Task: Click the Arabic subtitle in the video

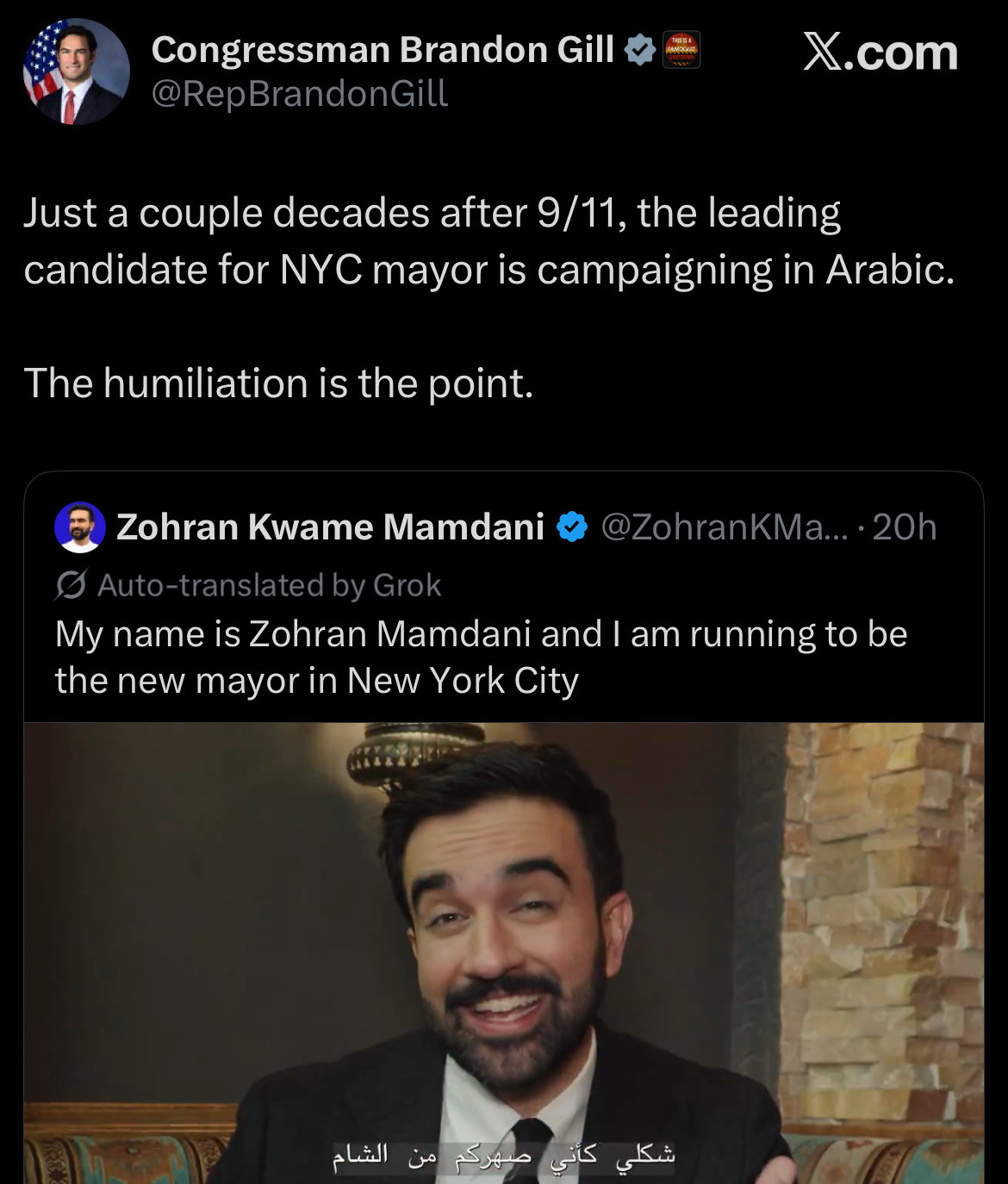Action: 504,1155
